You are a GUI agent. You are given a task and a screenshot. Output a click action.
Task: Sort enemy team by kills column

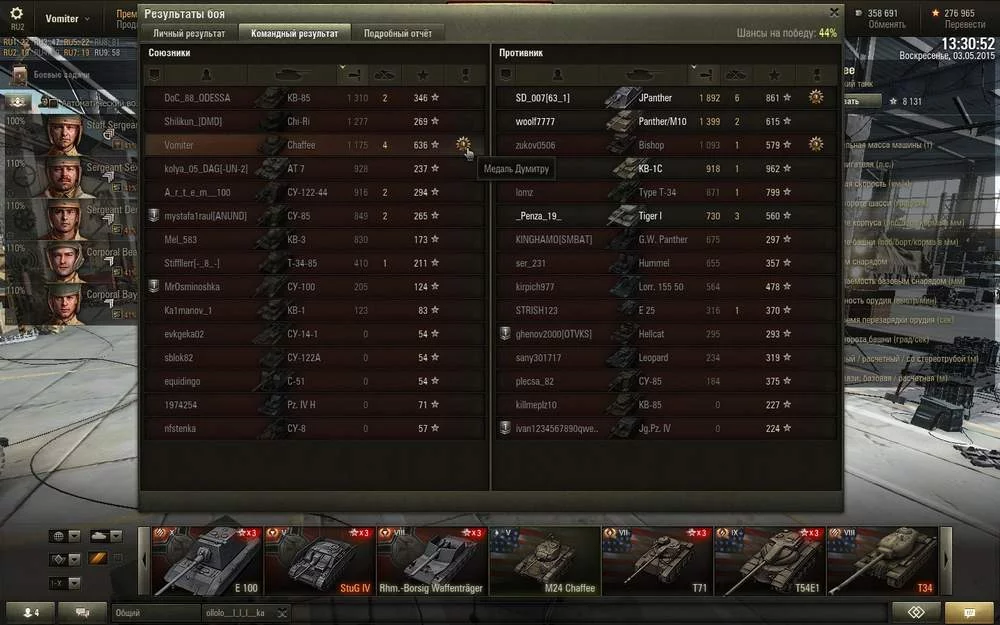[x=736, y=75]
